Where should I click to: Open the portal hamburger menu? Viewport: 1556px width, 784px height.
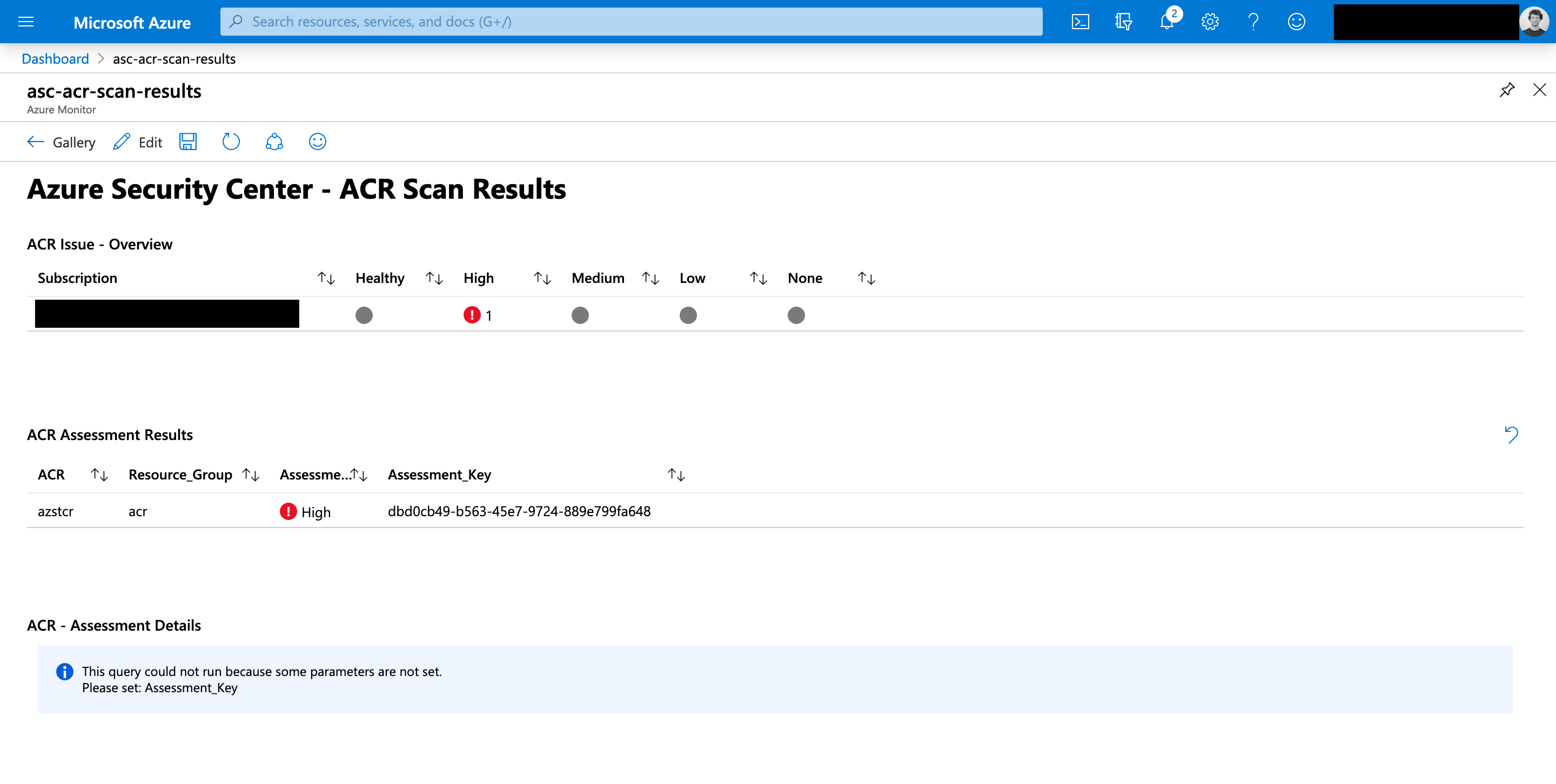[x=26, y=22]
